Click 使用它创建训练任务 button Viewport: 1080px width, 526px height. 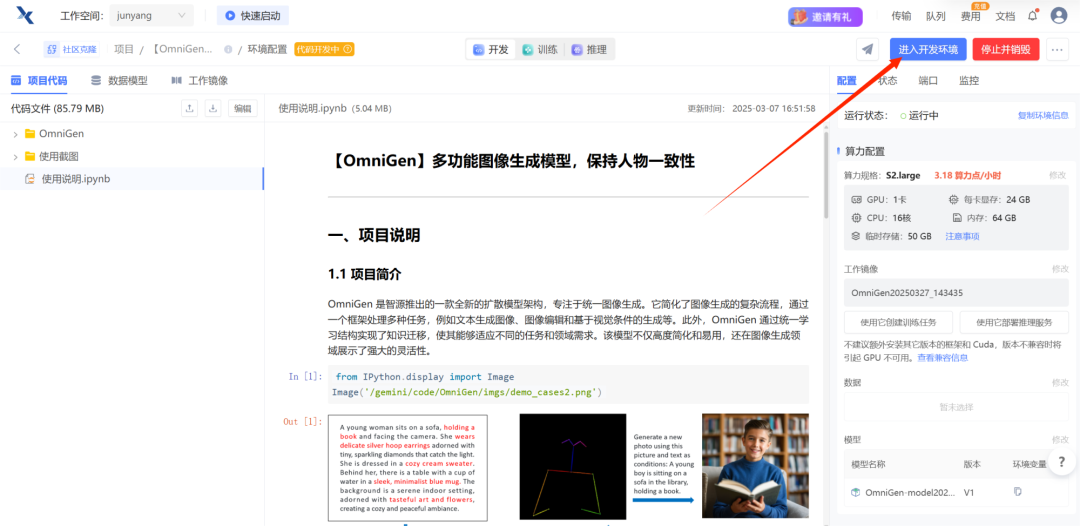(x=899, y=322)
